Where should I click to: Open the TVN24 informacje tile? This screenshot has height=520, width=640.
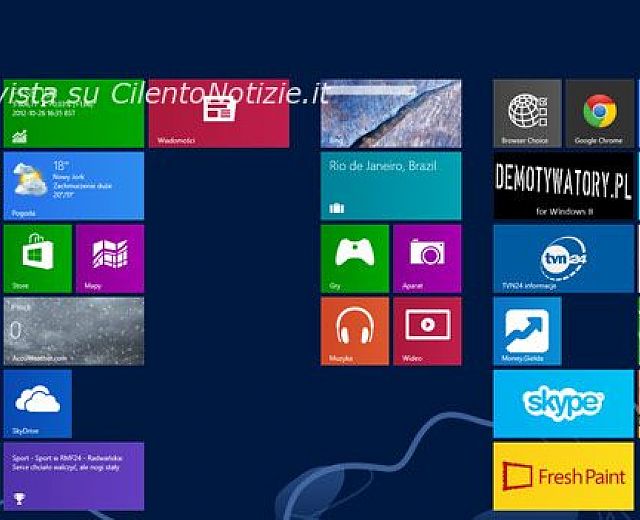tap(564, 259)
